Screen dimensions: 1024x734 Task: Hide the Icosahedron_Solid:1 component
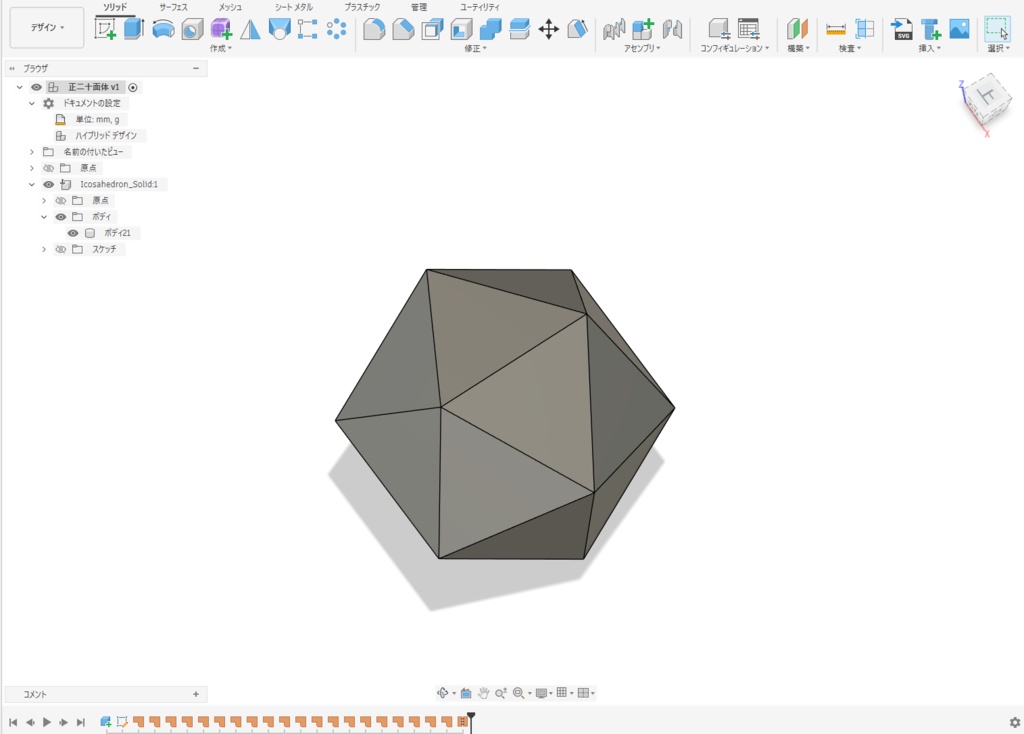coord(48,184)
